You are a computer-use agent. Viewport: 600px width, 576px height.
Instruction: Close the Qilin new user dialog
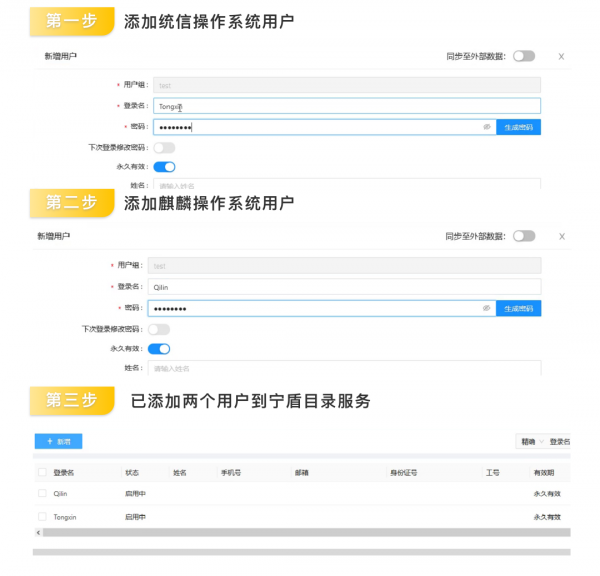[x=561, y=237]
